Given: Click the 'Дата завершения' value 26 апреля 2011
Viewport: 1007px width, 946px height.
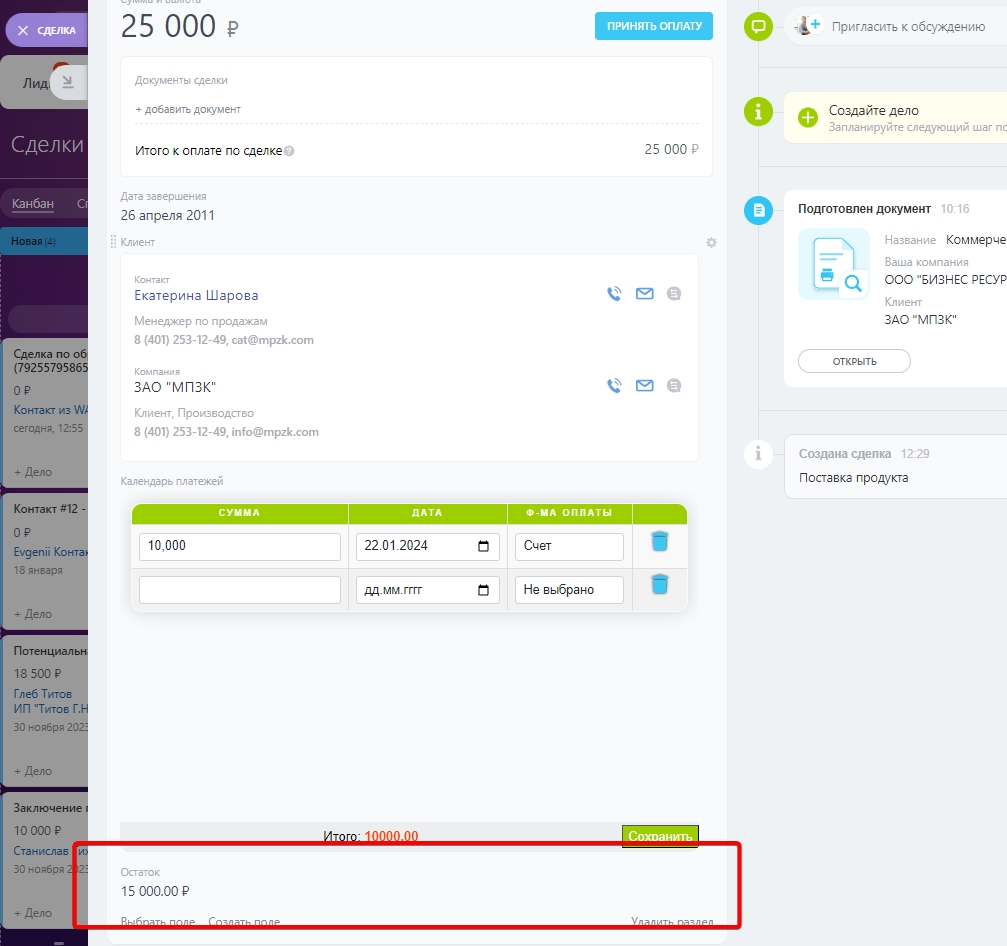Looking at the screenshot, I should (x=168, y=215).
